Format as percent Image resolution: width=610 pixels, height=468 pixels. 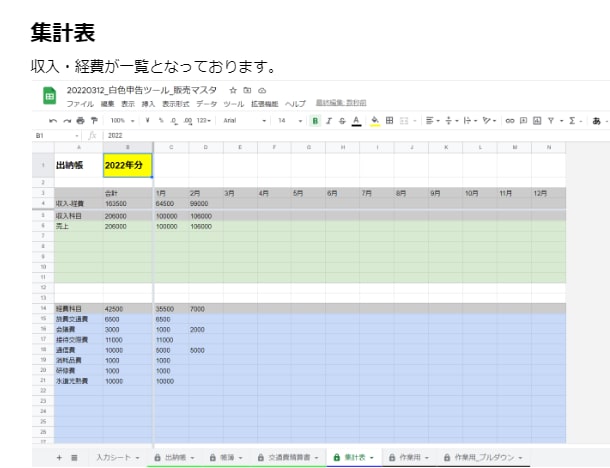(161, 121)
